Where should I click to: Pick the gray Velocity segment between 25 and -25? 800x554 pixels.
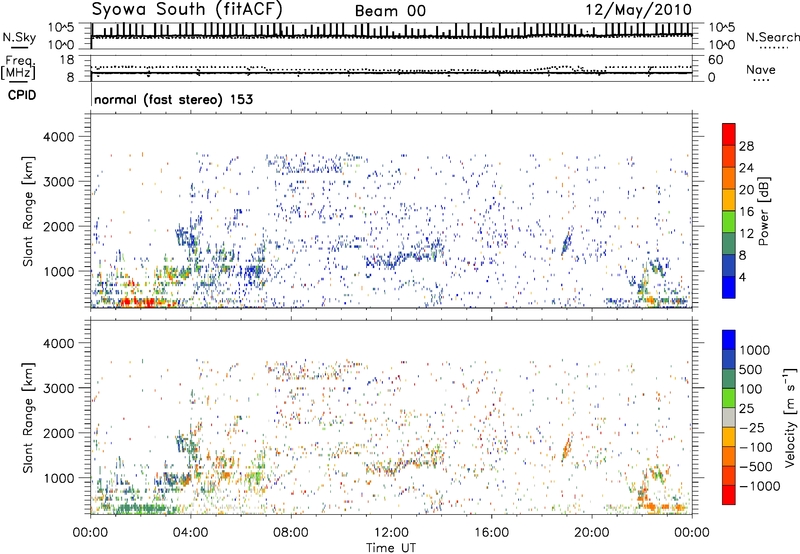[729, 418]
